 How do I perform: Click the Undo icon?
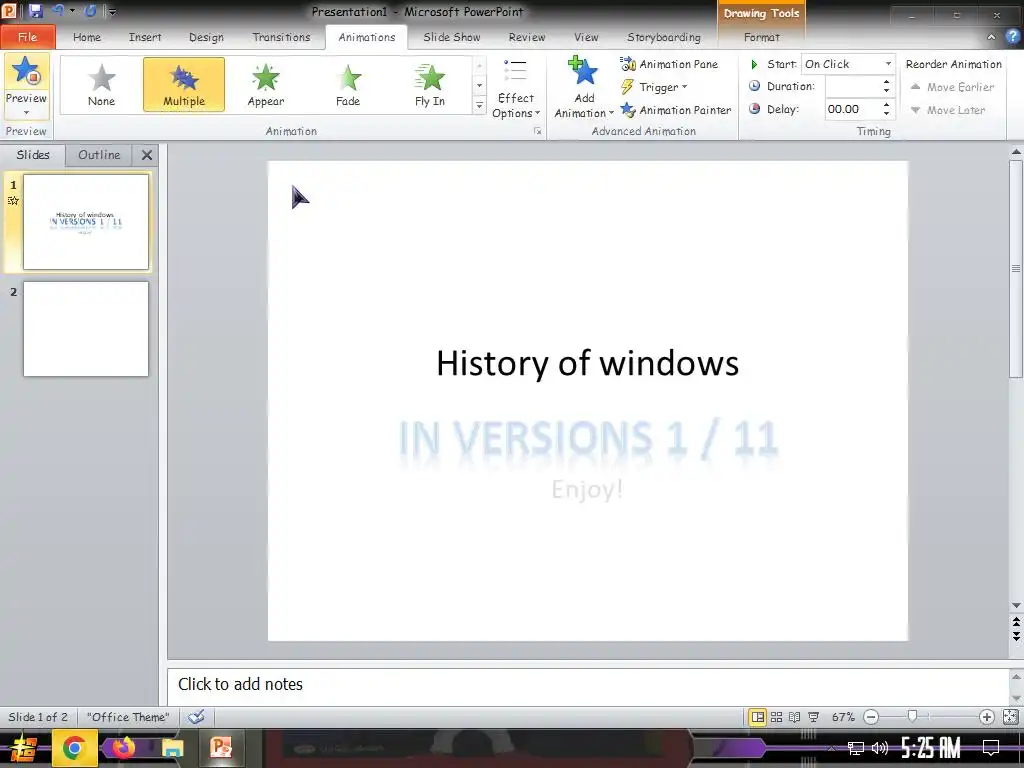point(58,11)
